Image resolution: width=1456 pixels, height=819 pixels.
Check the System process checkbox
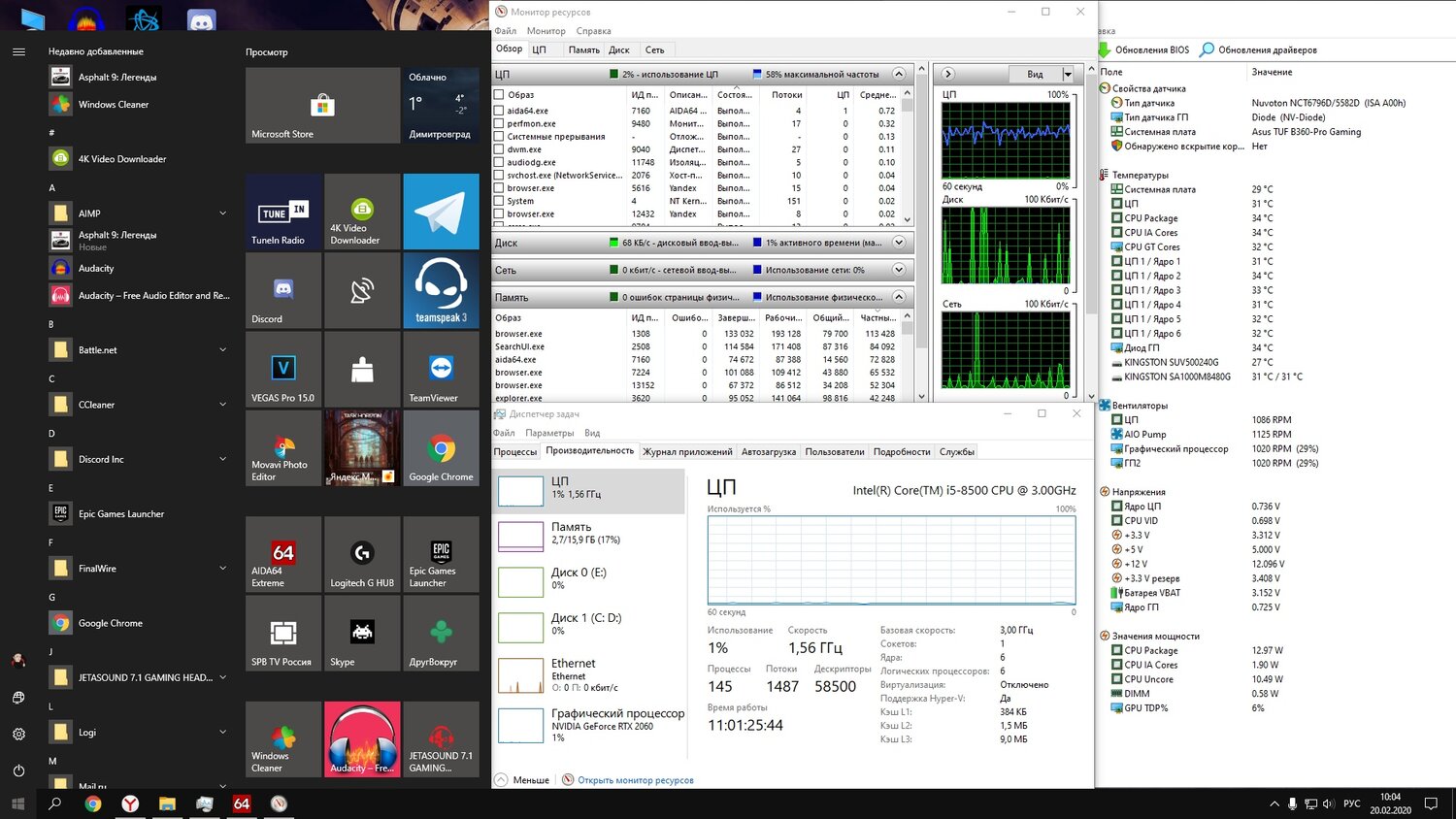(499, 201)
